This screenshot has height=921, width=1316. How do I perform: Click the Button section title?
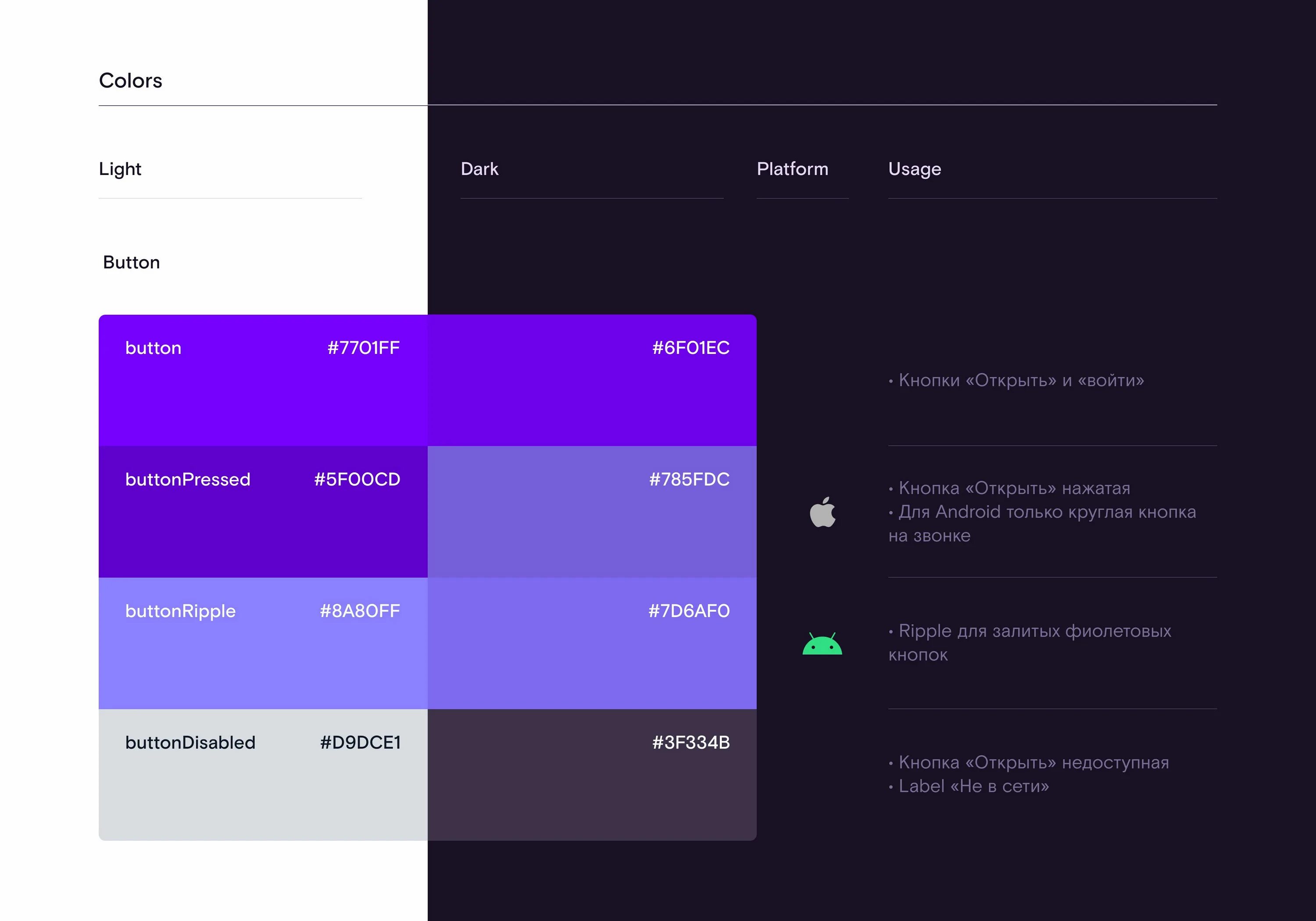131,263
